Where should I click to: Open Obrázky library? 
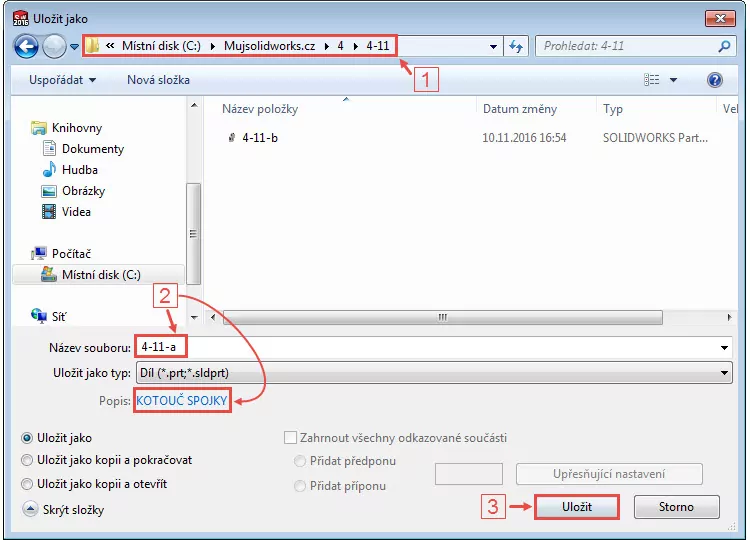pos(83,191)
